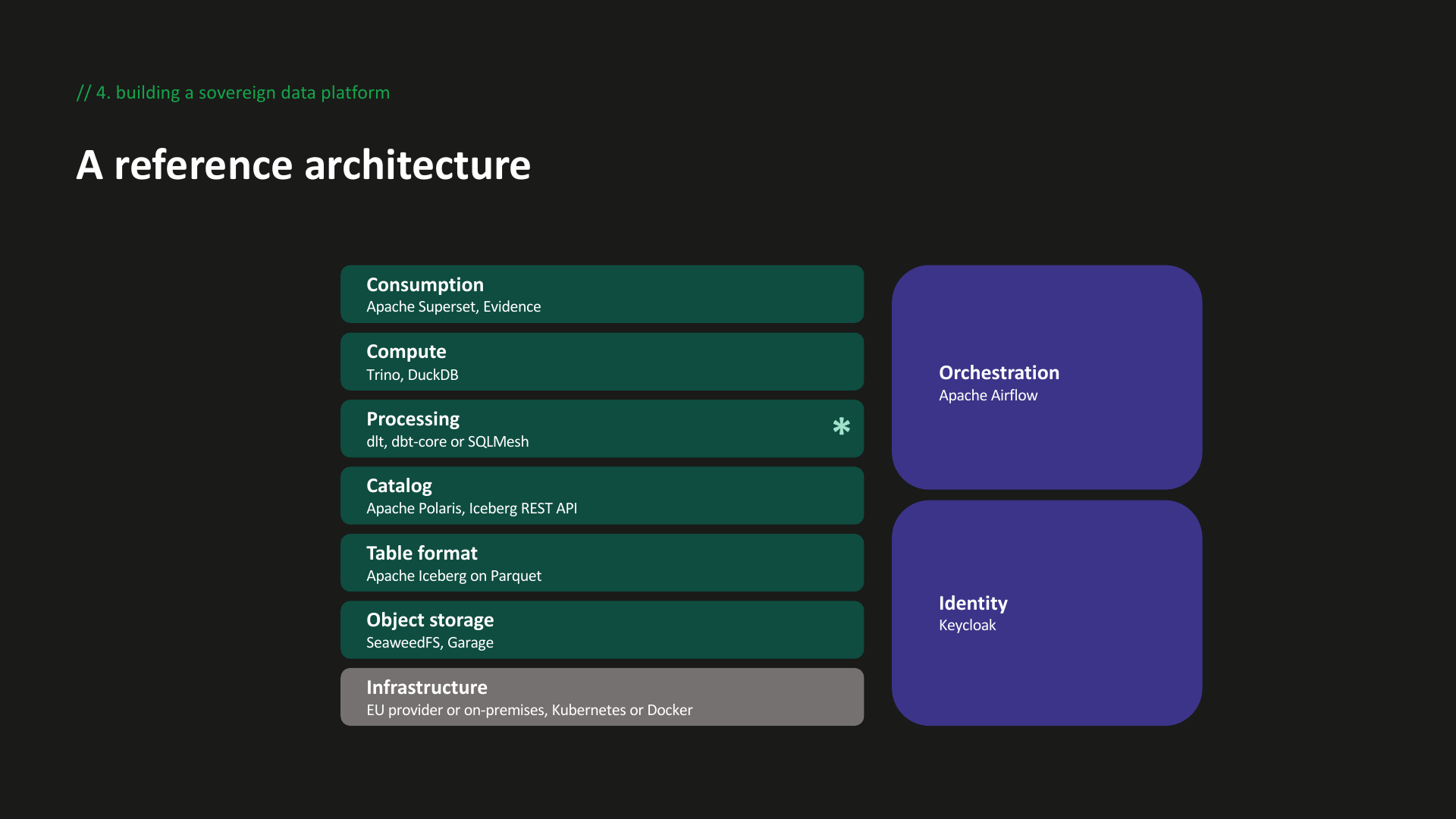Click 'SeaweedFS, Garage' text
The image size is (1456, 819).
pyautogui.click(x=430, y=642)
